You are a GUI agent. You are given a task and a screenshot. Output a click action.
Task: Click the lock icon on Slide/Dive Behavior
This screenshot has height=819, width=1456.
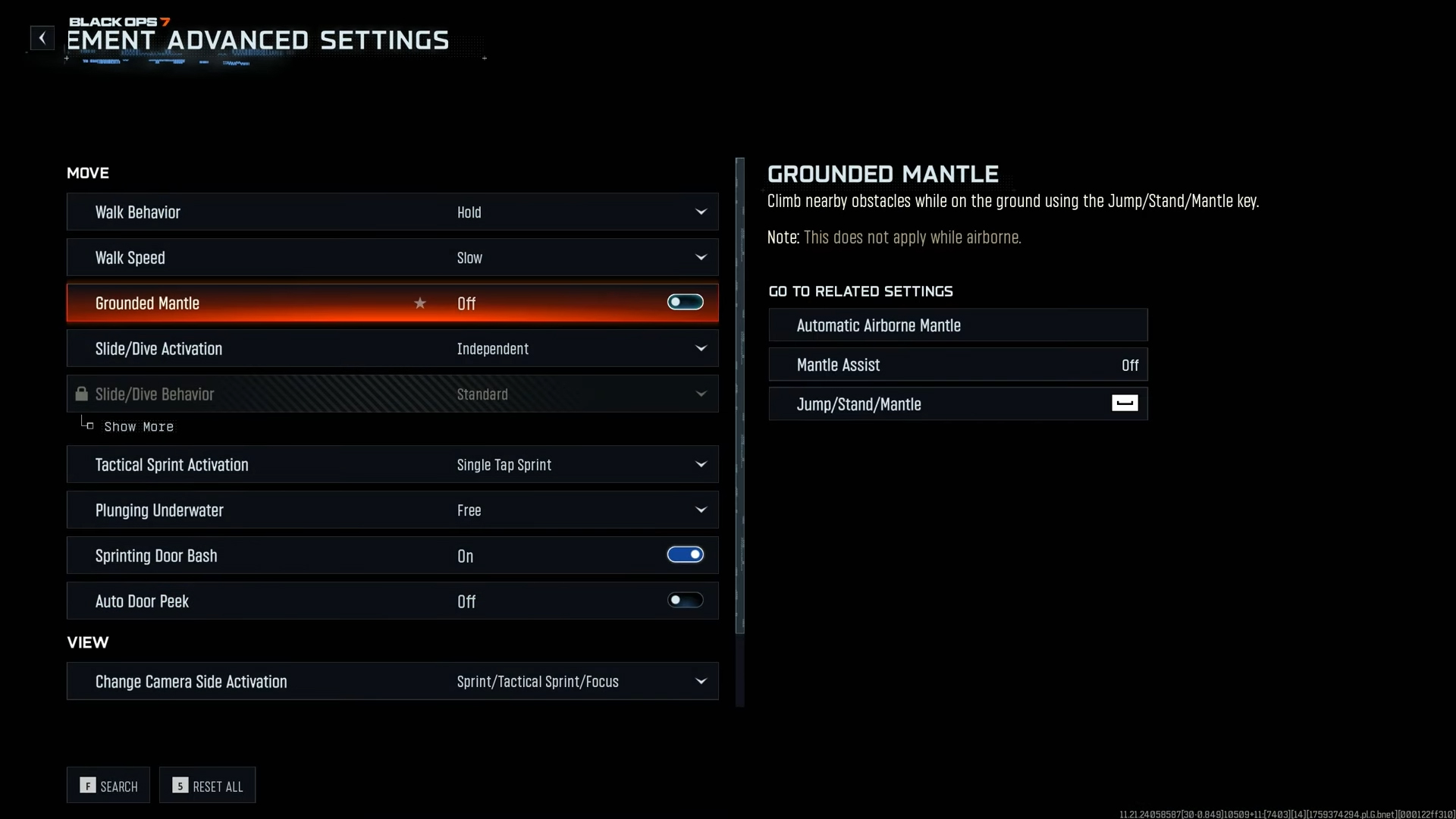click(82, 394)
